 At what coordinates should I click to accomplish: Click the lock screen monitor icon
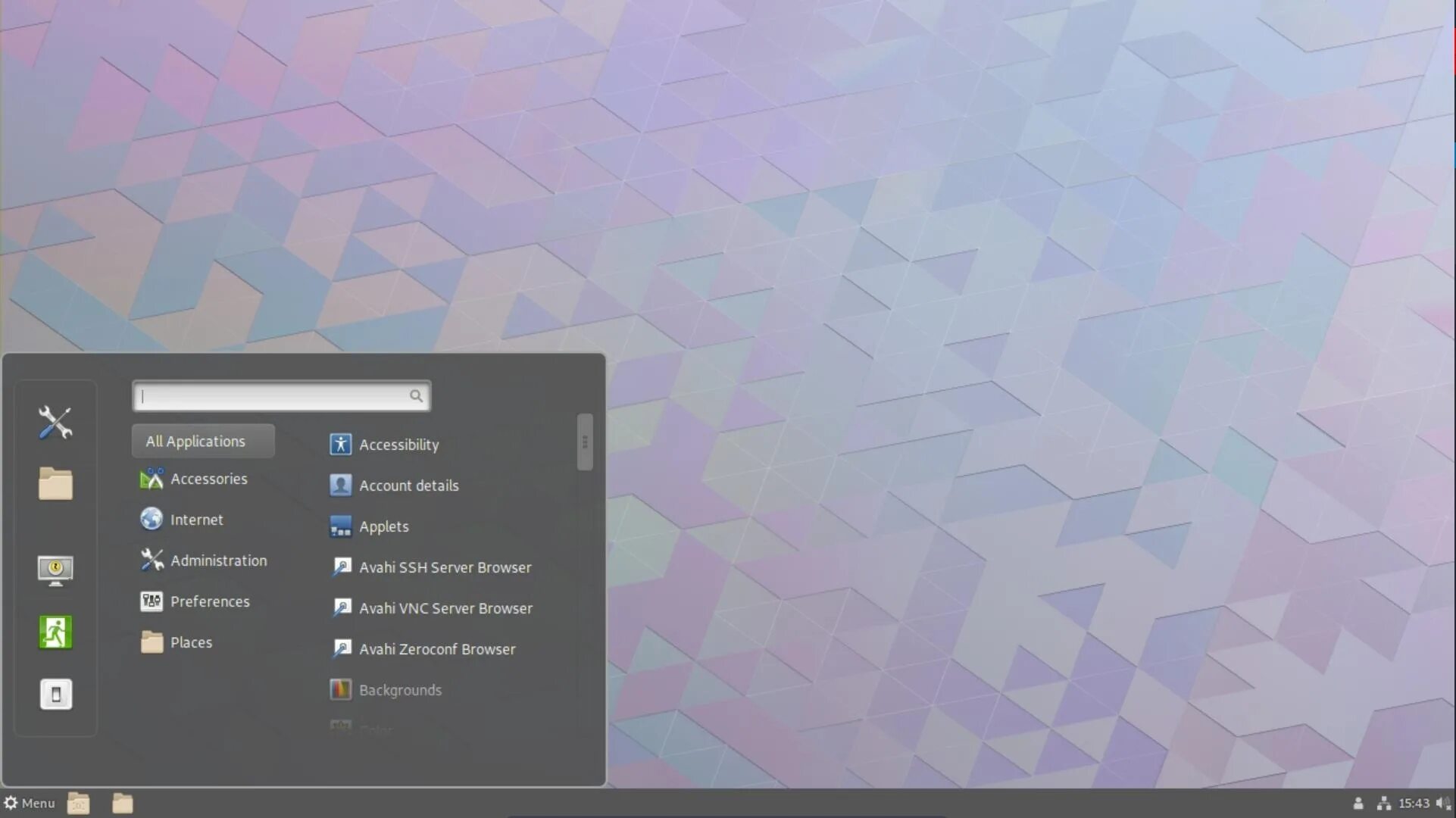point(55,570)
